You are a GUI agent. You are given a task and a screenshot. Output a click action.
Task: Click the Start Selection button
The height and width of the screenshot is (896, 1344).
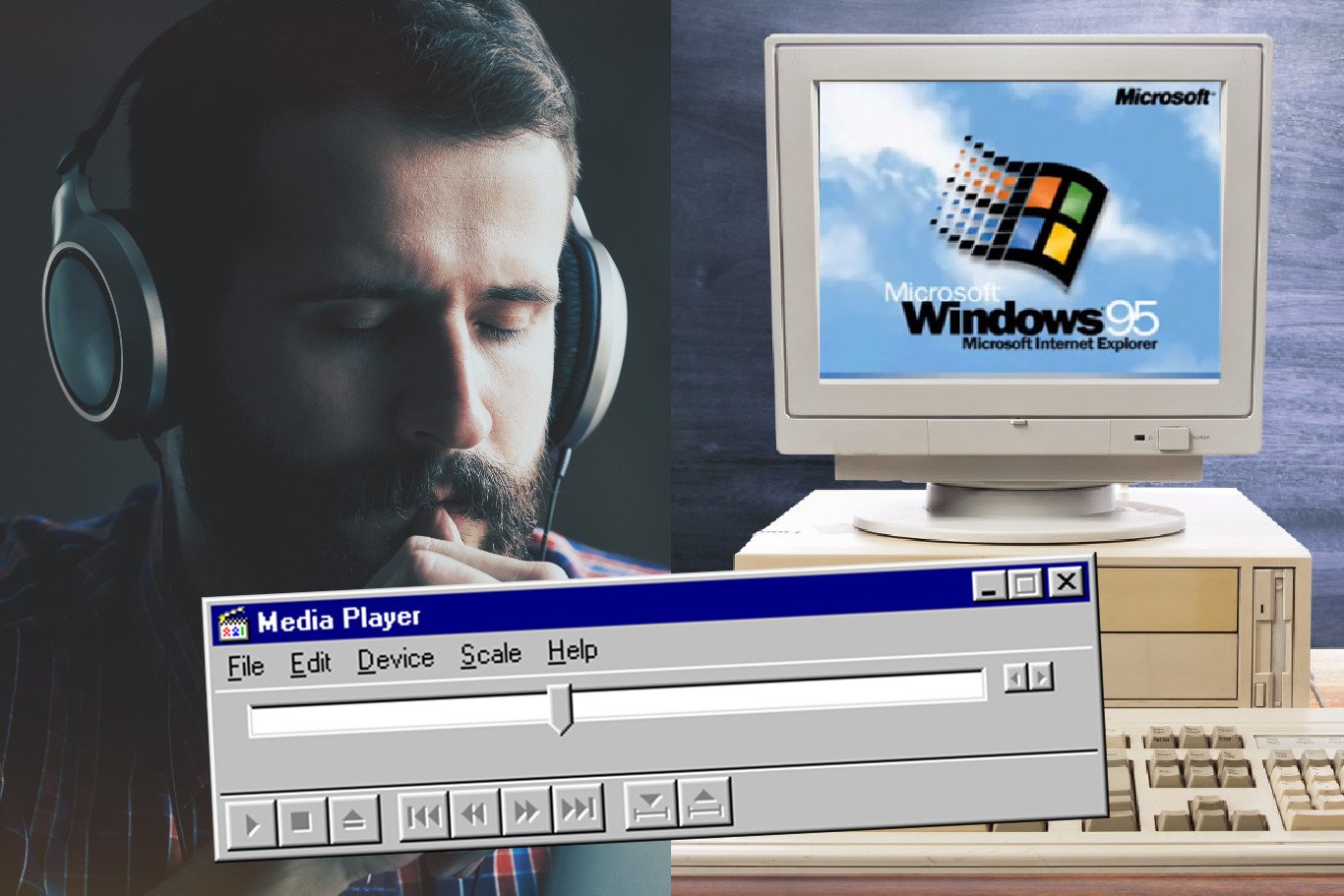pyautogui.click(x=650, y=806)
